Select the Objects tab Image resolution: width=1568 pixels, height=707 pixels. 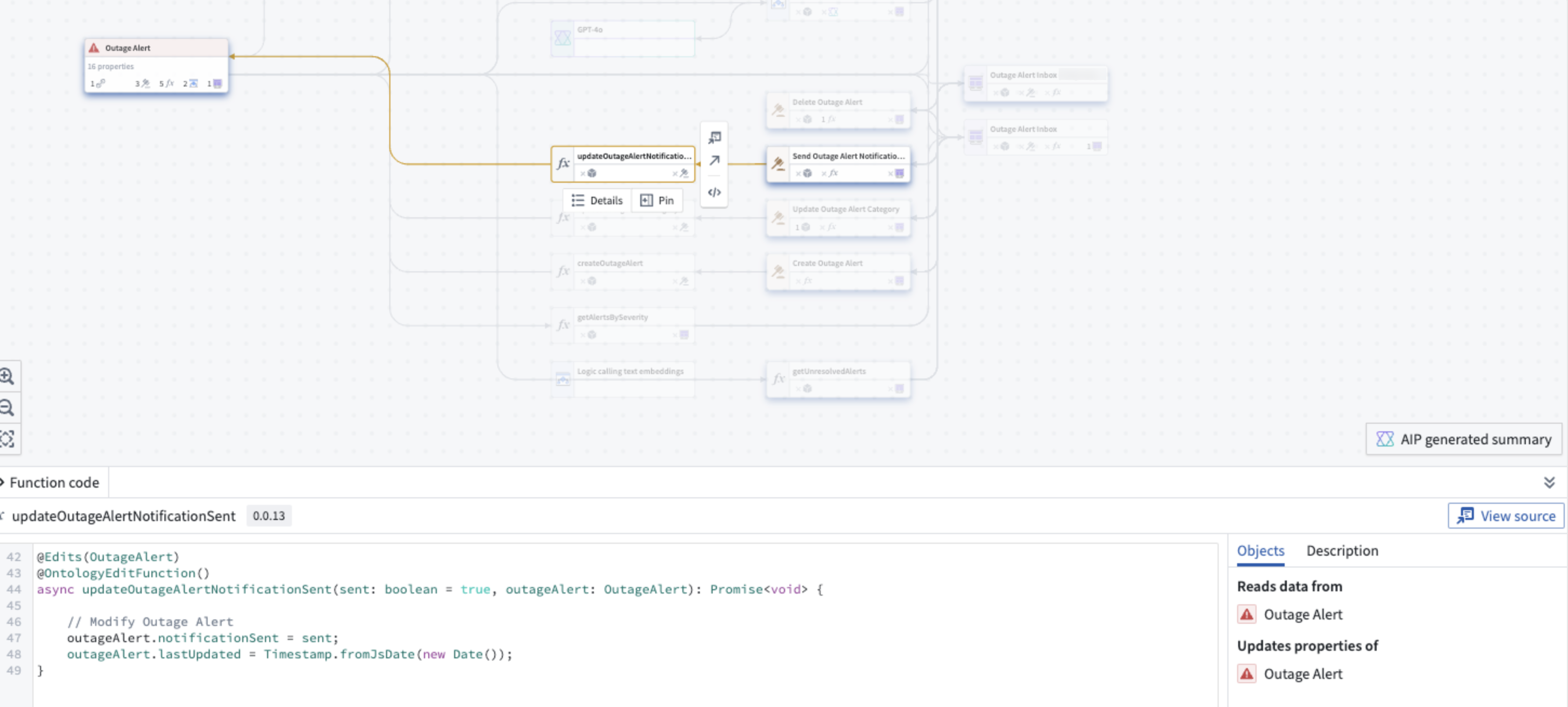[1260, 551]
